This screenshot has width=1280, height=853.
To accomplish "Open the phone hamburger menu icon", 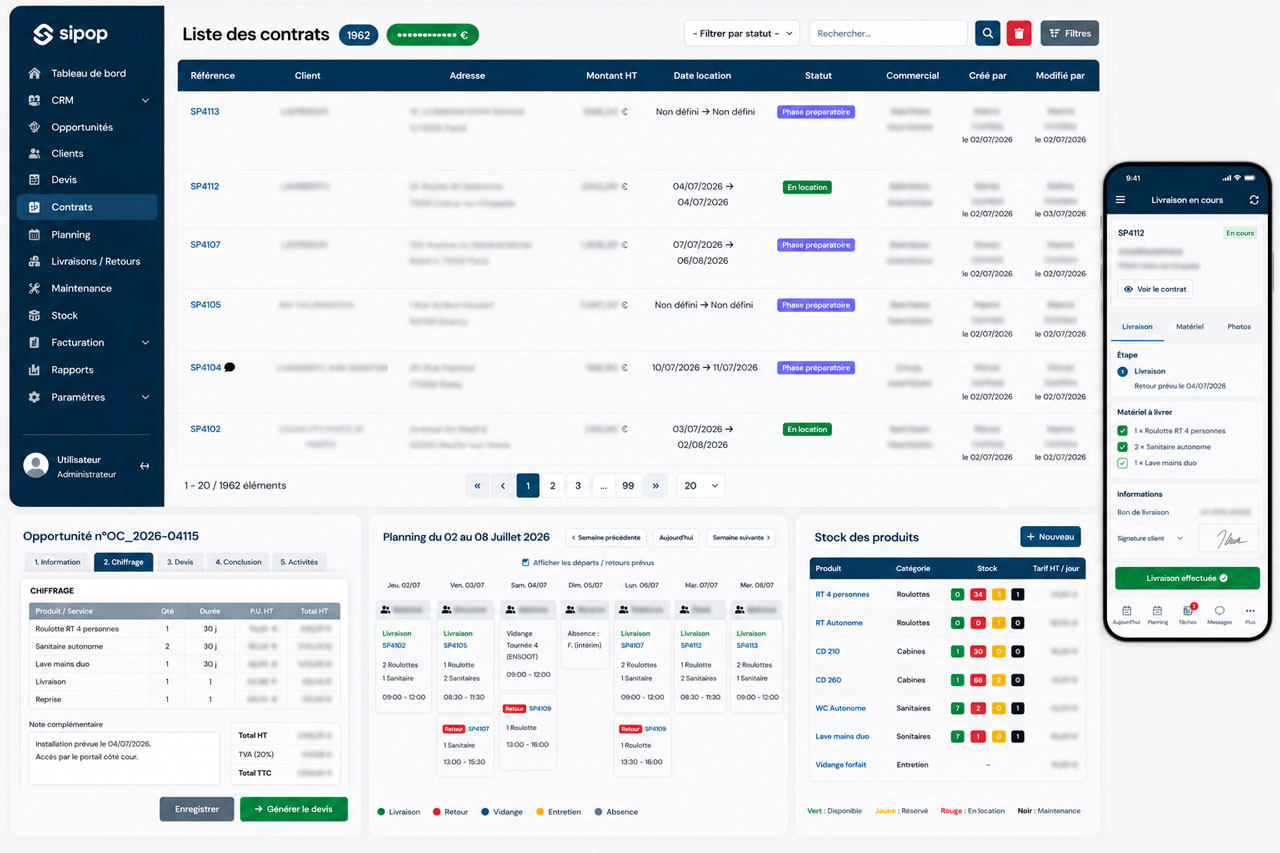I will (x=1120, y=200).
